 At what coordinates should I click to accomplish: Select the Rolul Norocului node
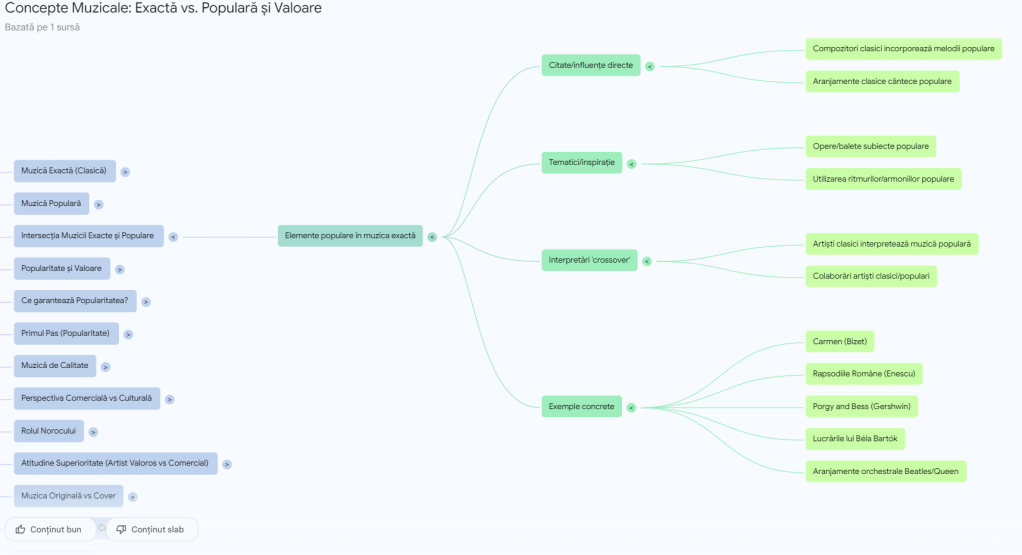click(48, 431)
